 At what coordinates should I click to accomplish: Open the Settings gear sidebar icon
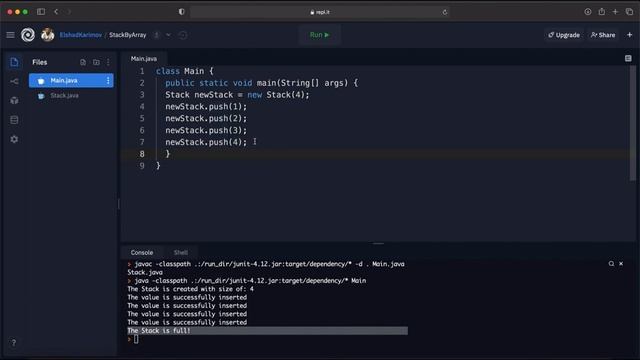point(14,139)
